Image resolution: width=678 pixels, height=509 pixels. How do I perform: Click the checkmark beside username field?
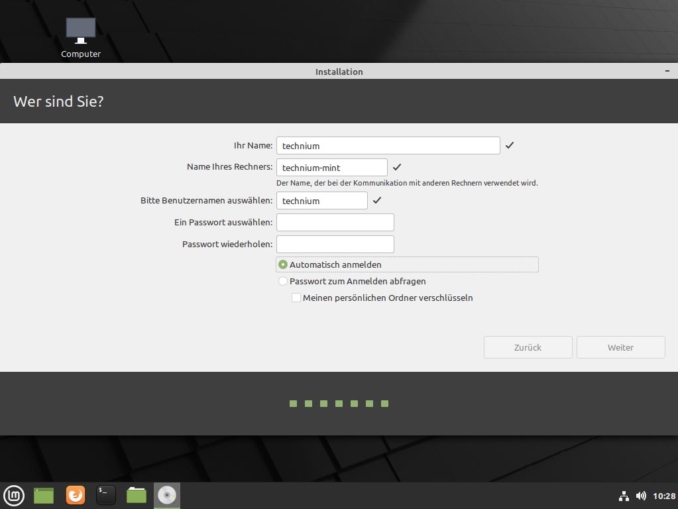(377, 200)
